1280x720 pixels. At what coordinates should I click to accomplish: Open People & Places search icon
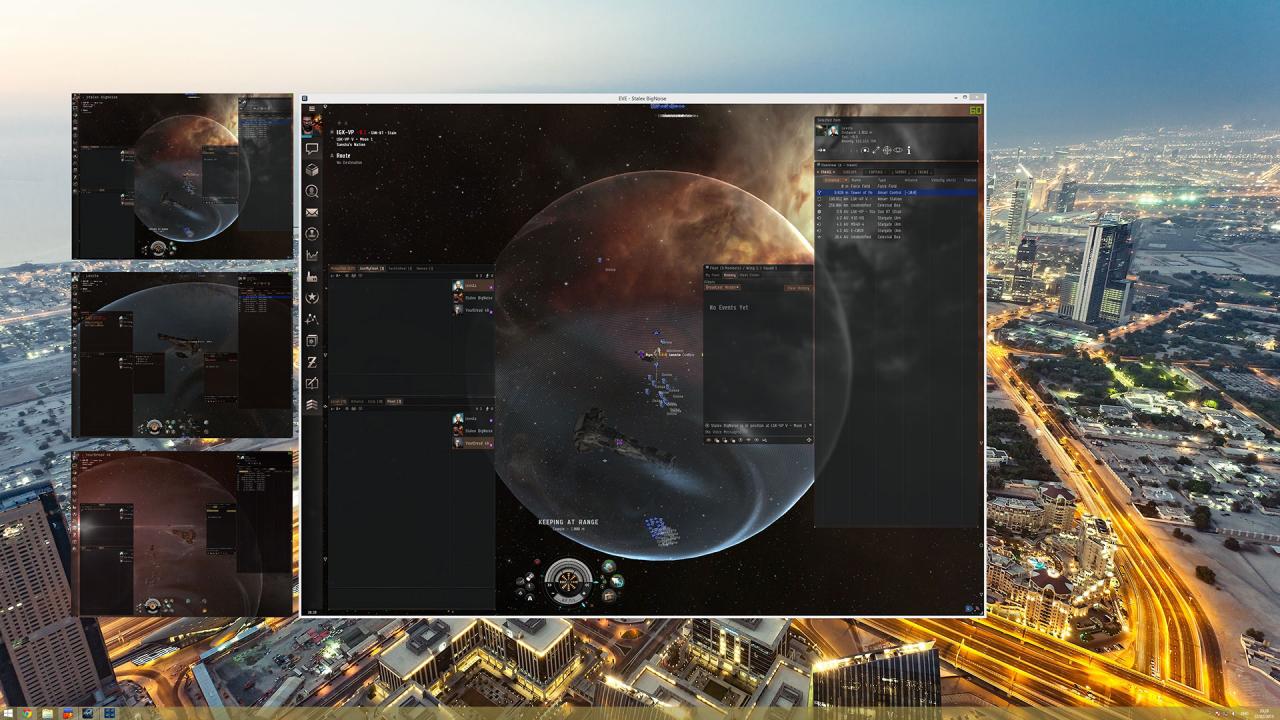312,191
